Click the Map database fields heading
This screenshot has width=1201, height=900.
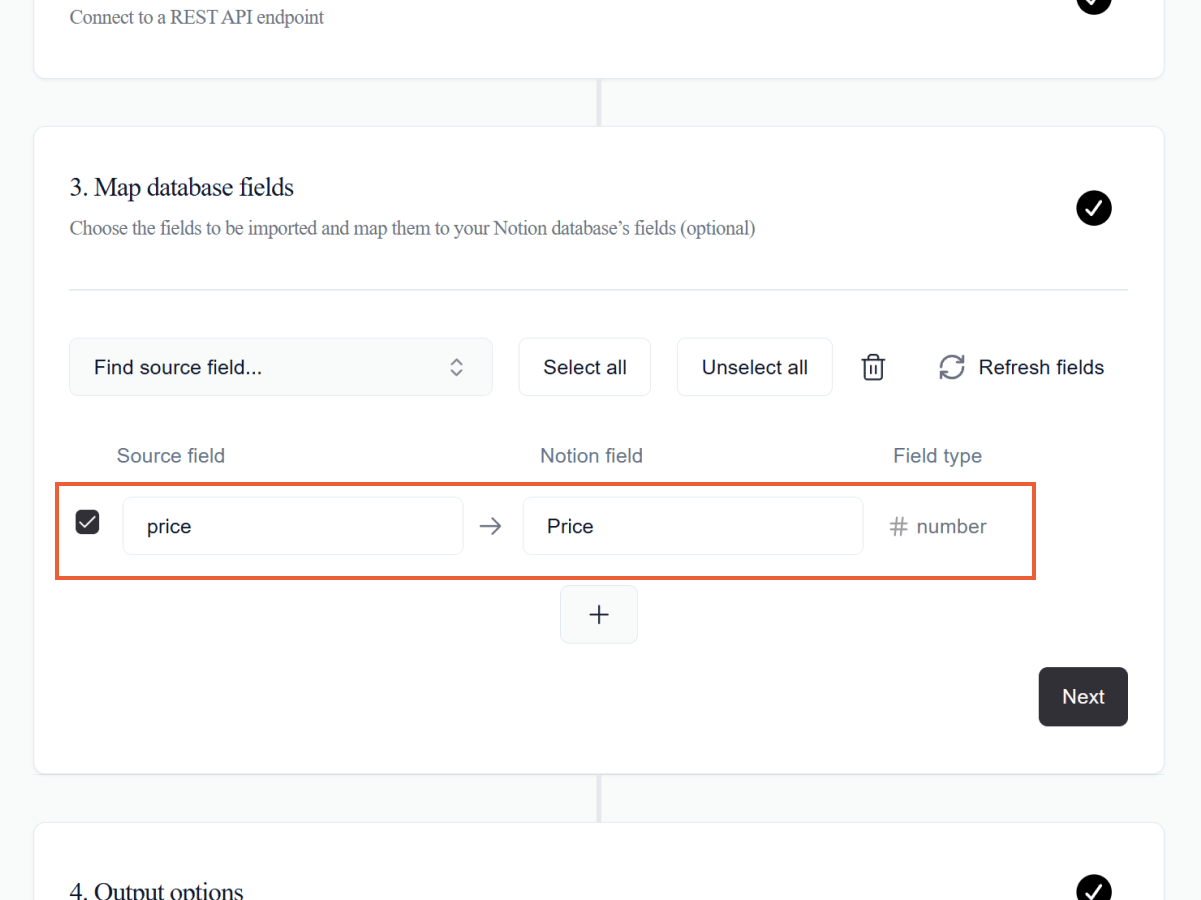pos(182,187)
